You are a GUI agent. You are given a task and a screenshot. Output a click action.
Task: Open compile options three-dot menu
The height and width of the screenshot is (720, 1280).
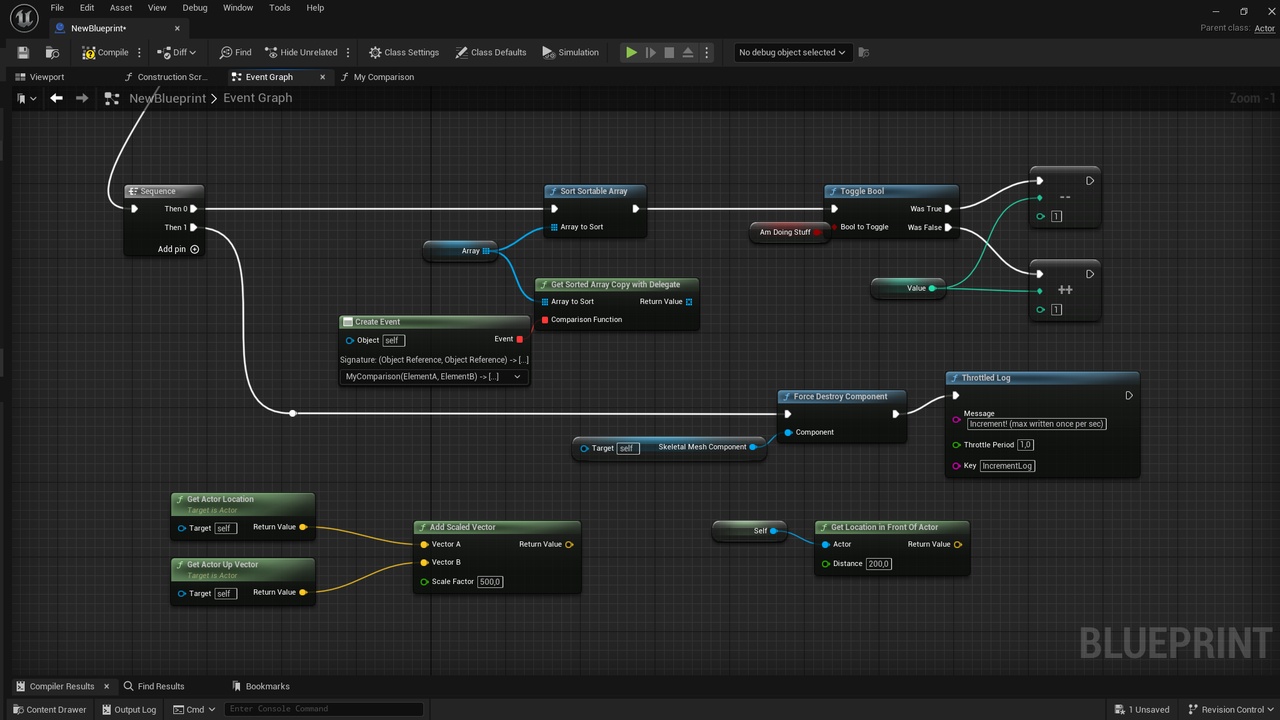tap(139, 52)
